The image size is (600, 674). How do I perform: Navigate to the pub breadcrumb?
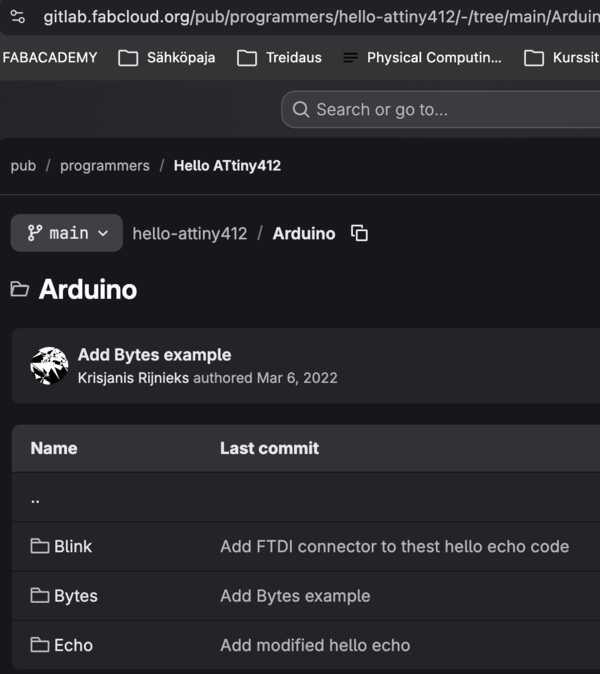coord(23,166)
